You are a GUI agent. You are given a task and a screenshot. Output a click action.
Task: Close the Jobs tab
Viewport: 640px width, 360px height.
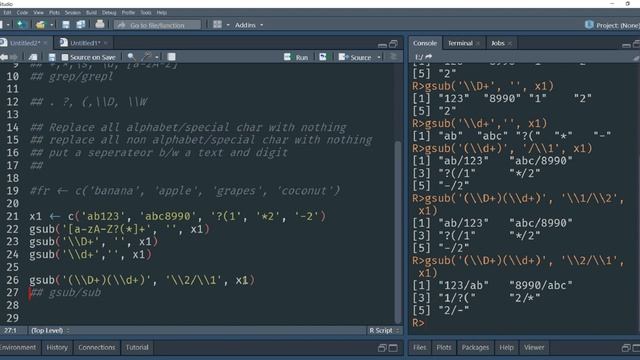(x=509, y=43)
